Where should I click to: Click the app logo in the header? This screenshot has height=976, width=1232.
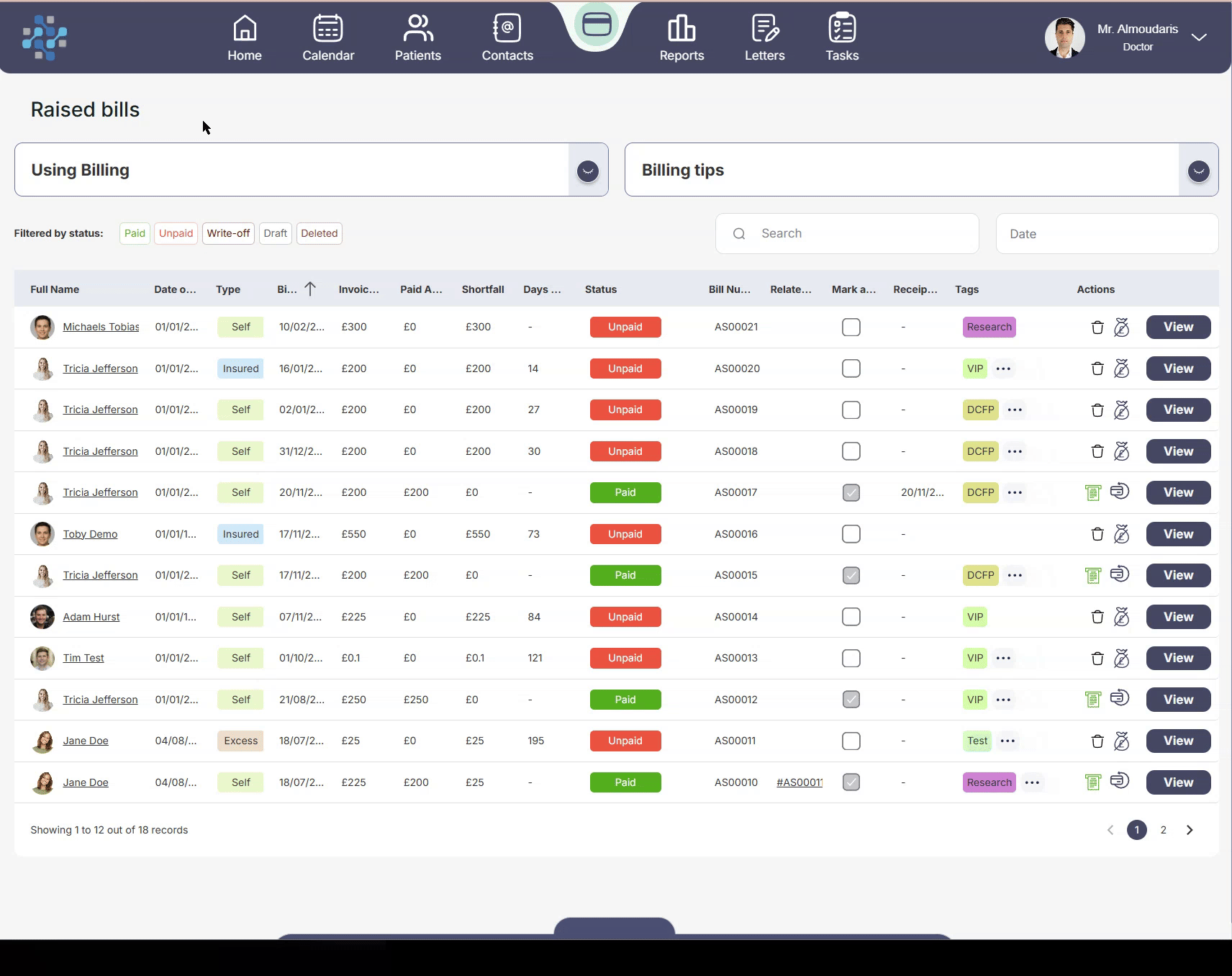(x=45, y=37)
